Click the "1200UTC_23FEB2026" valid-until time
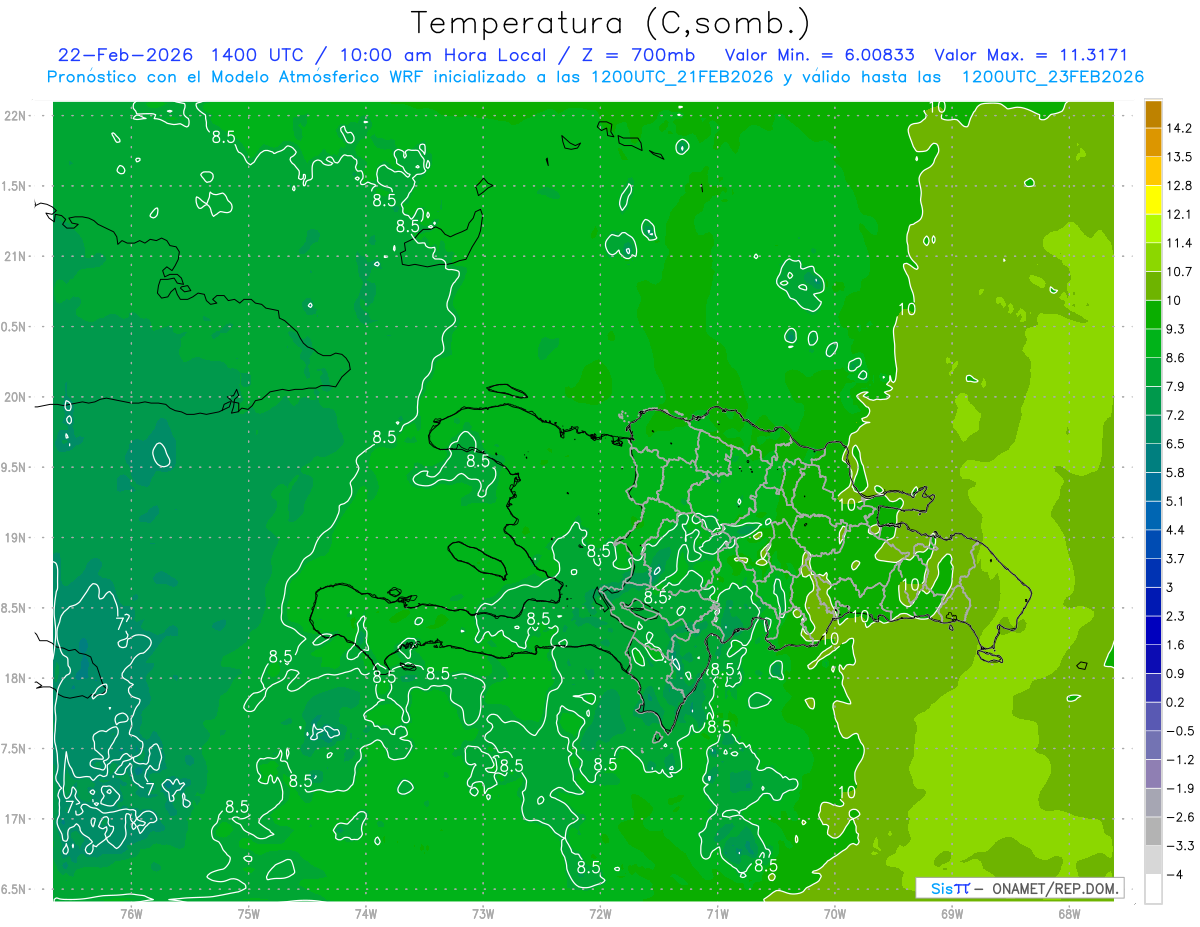Image resolution: width=1200 pixels, height=927 pixels. tap(1052, 77)
